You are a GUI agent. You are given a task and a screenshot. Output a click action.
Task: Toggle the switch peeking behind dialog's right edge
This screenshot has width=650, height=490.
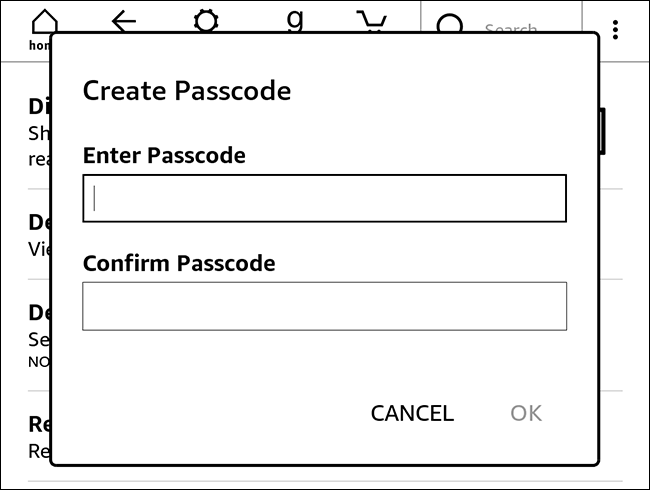(x=603, y=131)
